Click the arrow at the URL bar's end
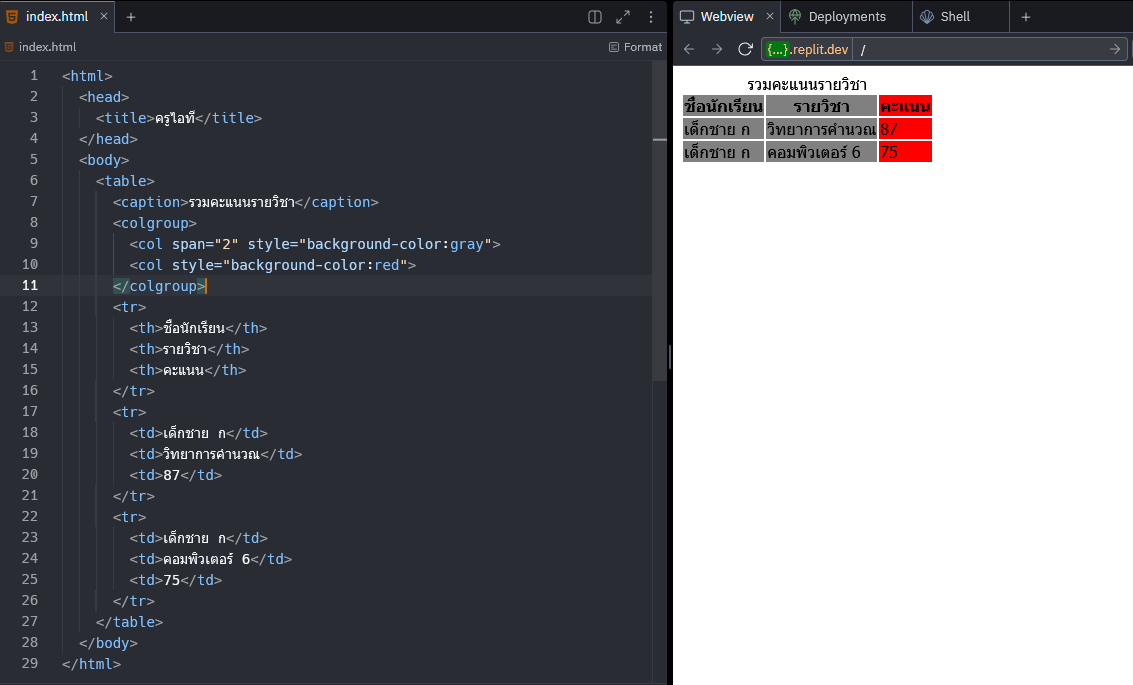This screenshot has height=685, width=1133. tap(1115, 49)
